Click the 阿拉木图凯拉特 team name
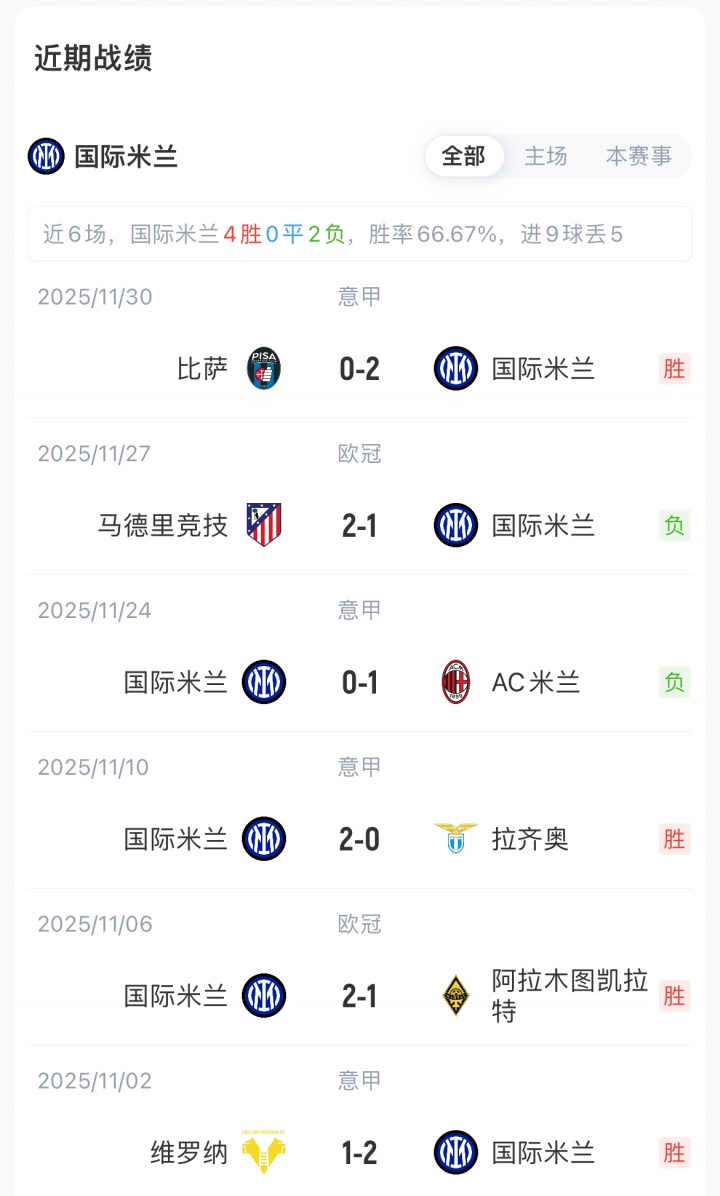 [570, 996]
